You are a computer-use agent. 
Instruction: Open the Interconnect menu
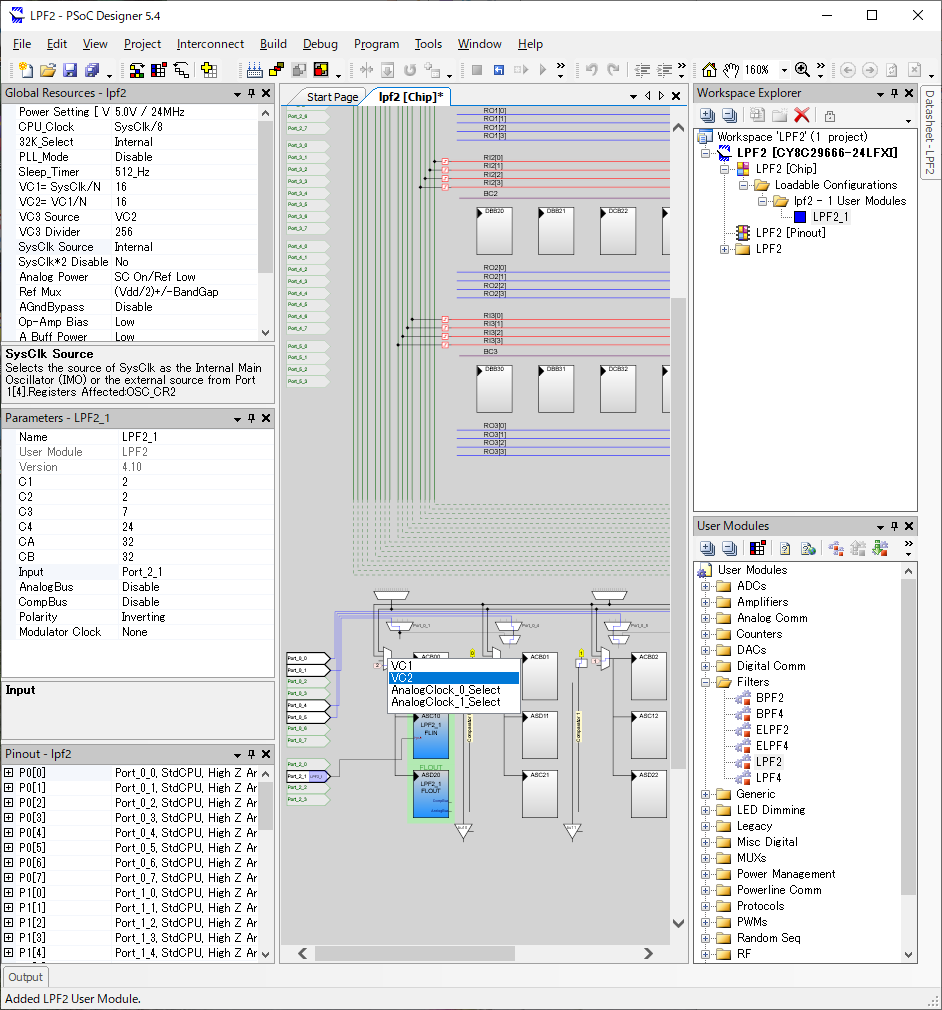(210, 44)
